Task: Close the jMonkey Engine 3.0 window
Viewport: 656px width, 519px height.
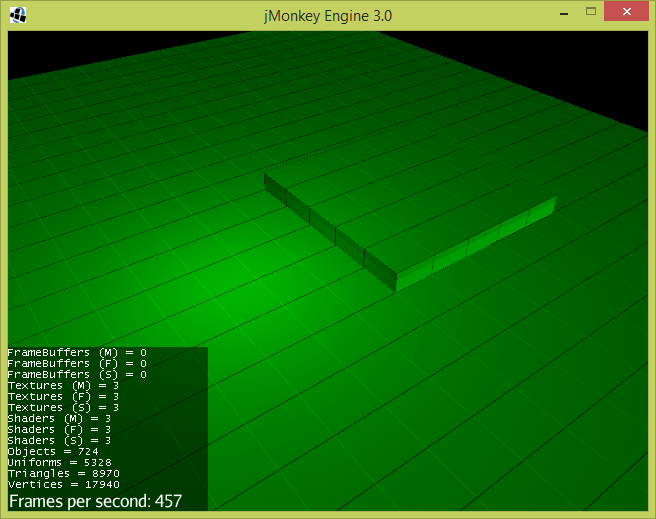Action: [x=626, y=12]
